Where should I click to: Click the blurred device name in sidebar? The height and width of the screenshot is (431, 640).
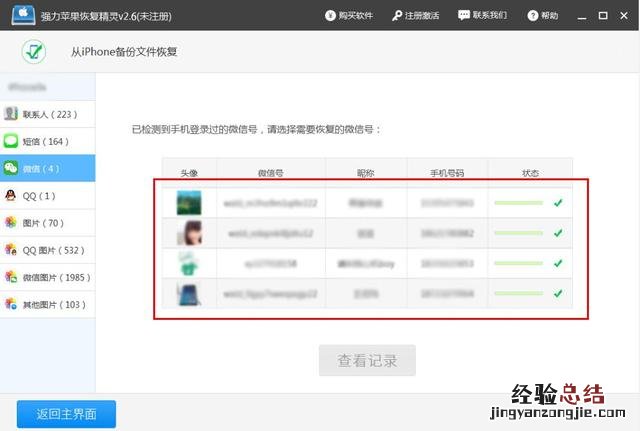click(x=27, y=87)
